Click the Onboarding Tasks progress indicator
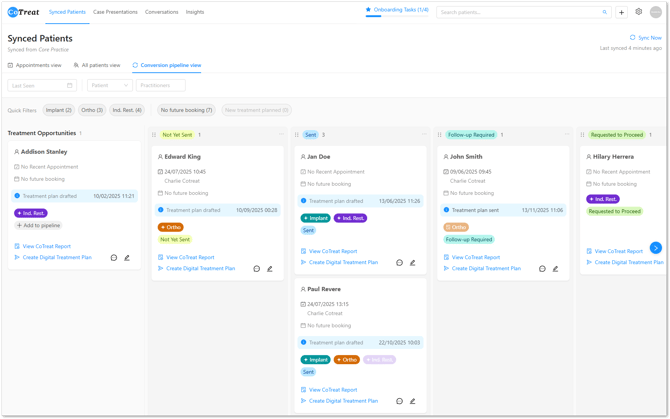This screenshot has width=670, height=419. pyautogui.click(x=397, y=10)
